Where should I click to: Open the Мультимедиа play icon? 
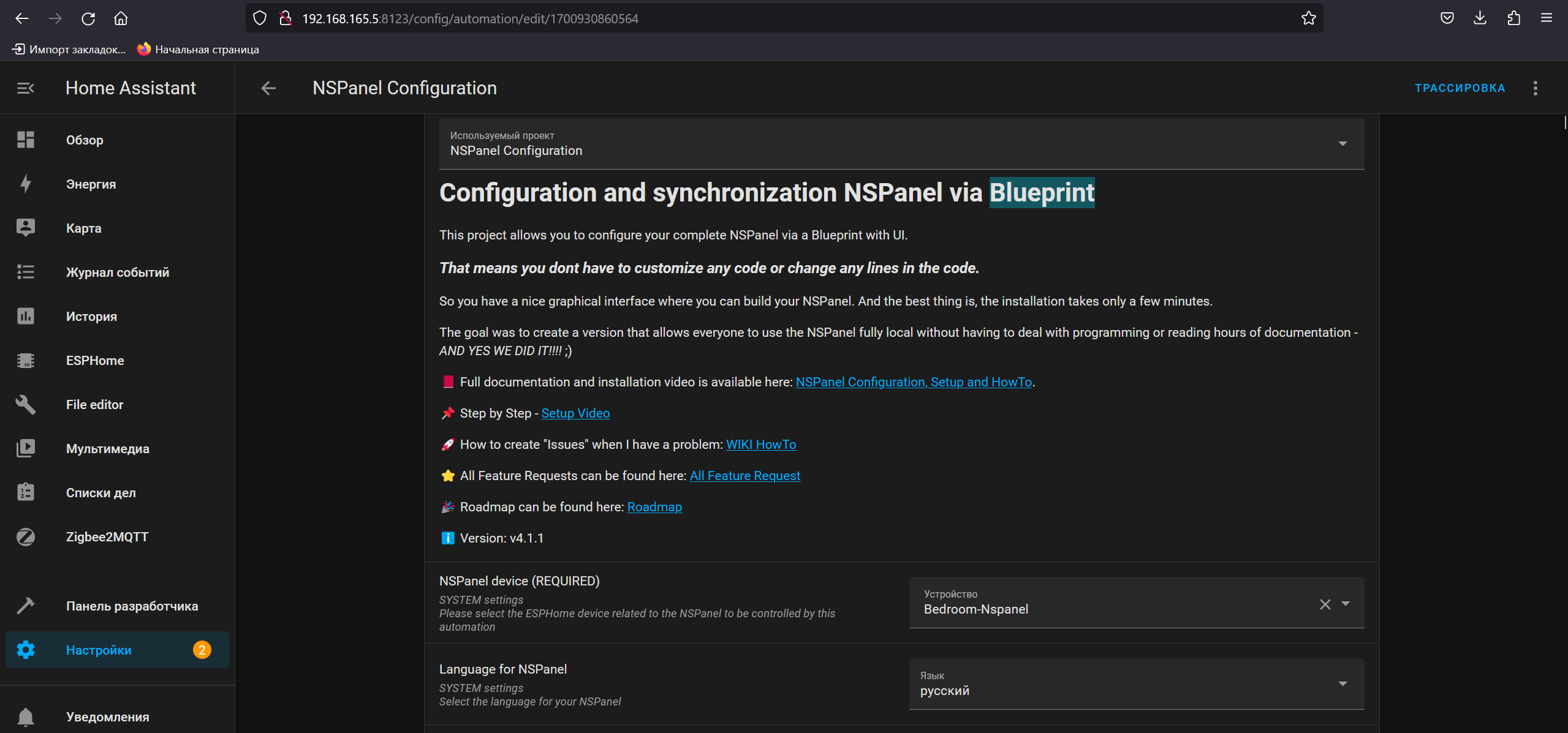pos(26,449)
